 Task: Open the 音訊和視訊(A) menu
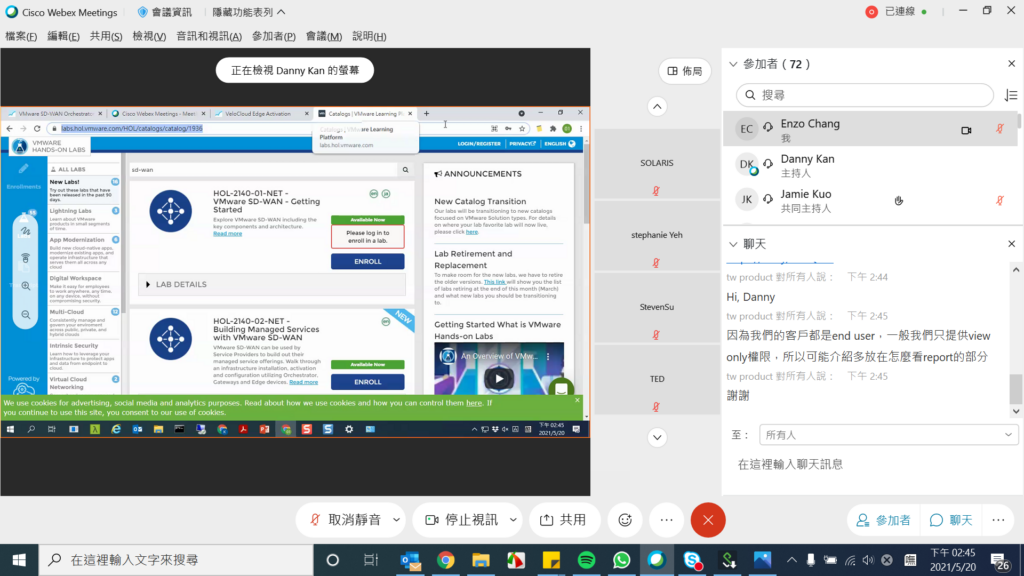209,37
